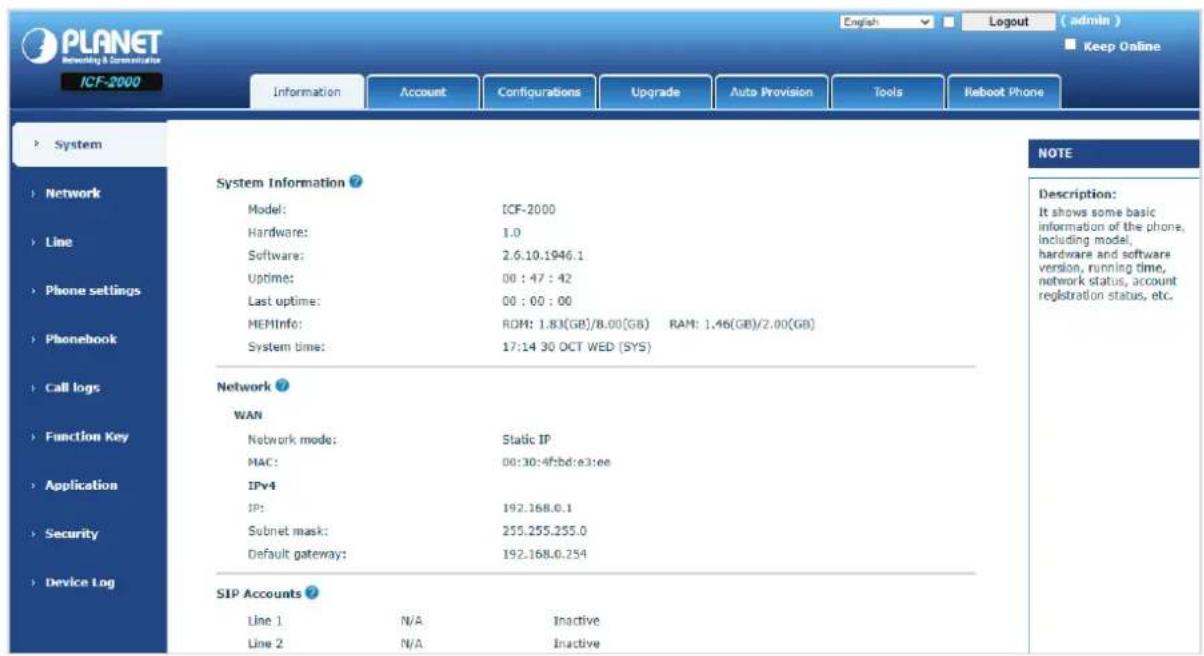The height and width of the screenshot is (656, 1204).
Task: Click the Model value ICF-2000
Action: pos(528,209)
